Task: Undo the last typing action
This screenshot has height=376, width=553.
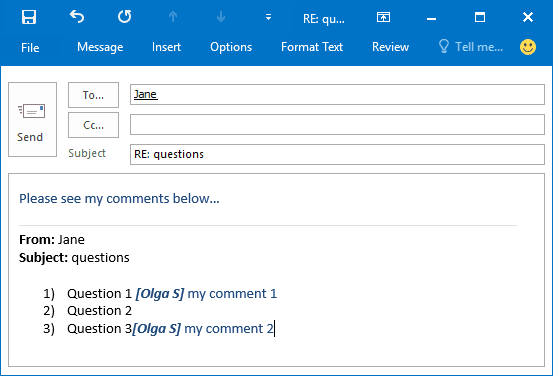Action: click(77, 17)
